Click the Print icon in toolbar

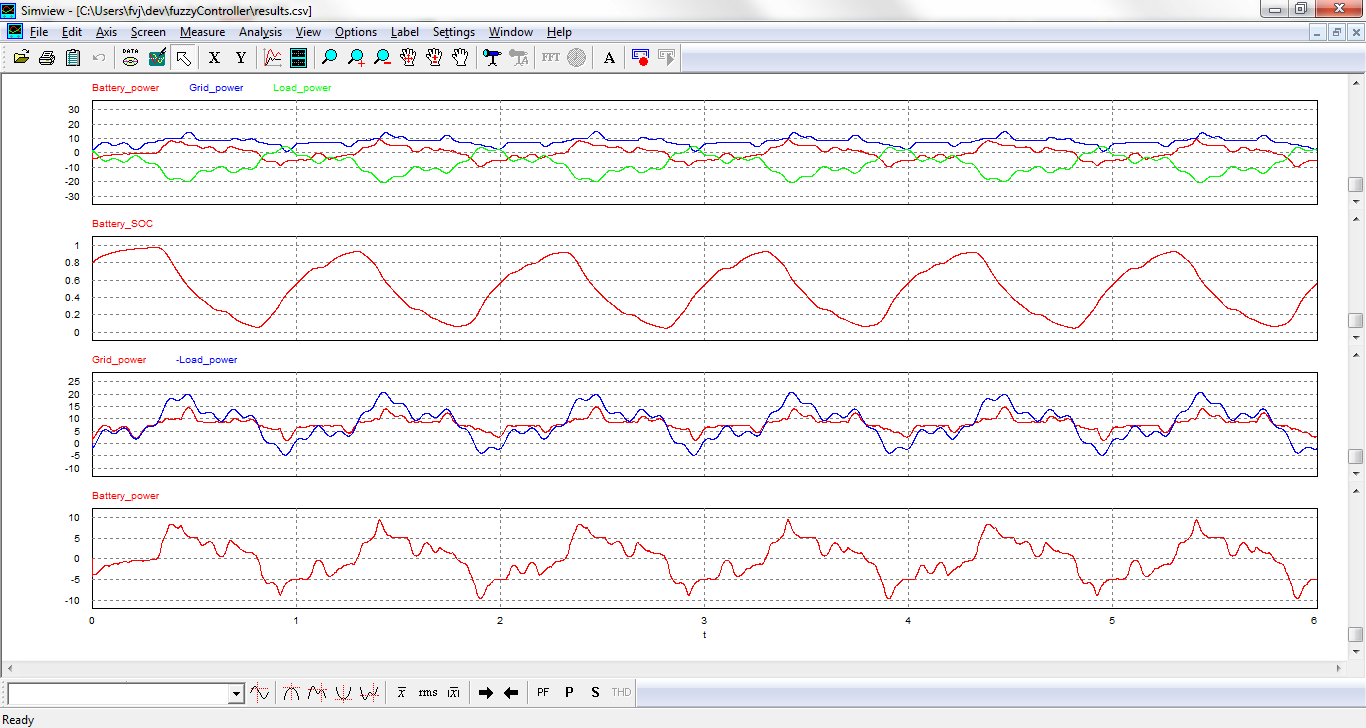pyautogui.click(x=47, y=58)
